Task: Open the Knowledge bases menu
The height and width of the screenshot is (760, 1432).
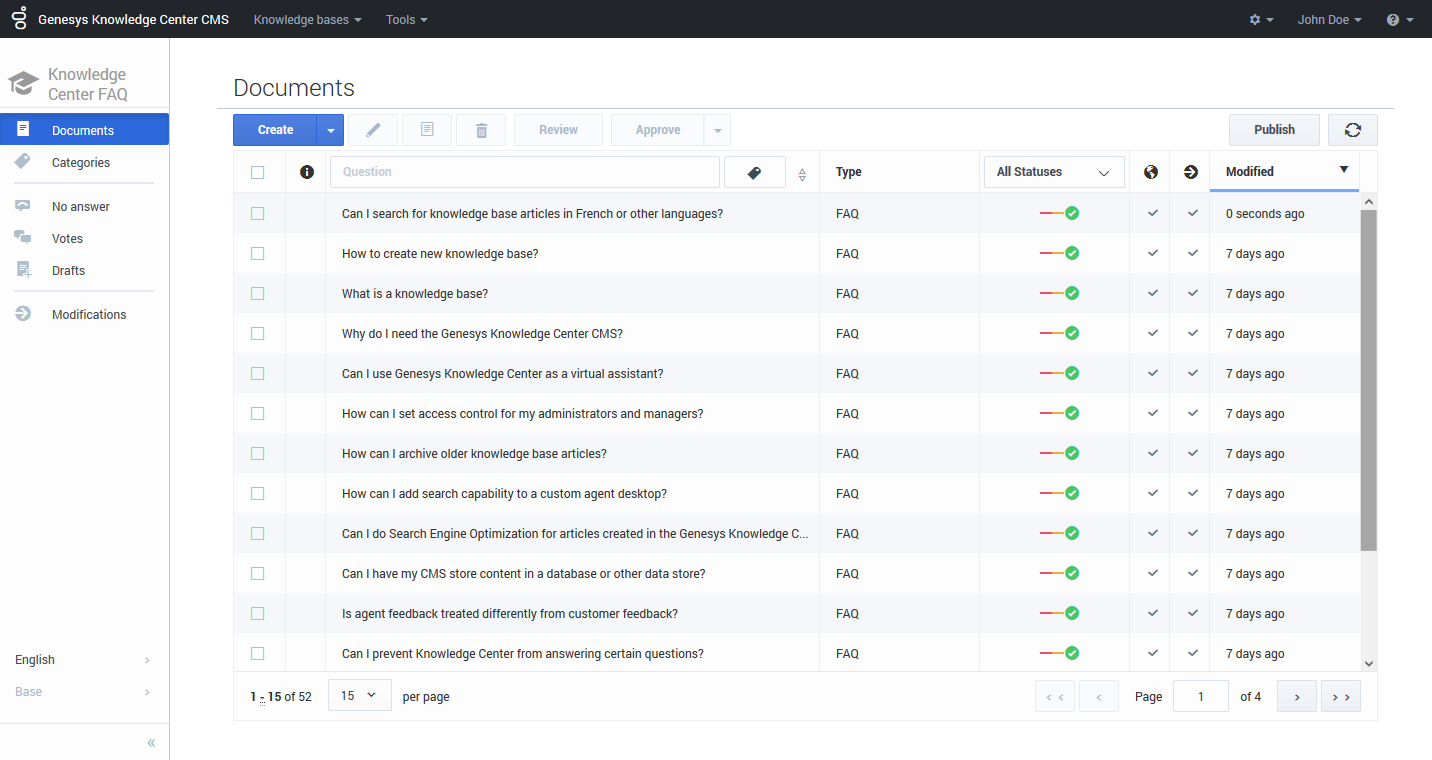Action: click(307, 20)
